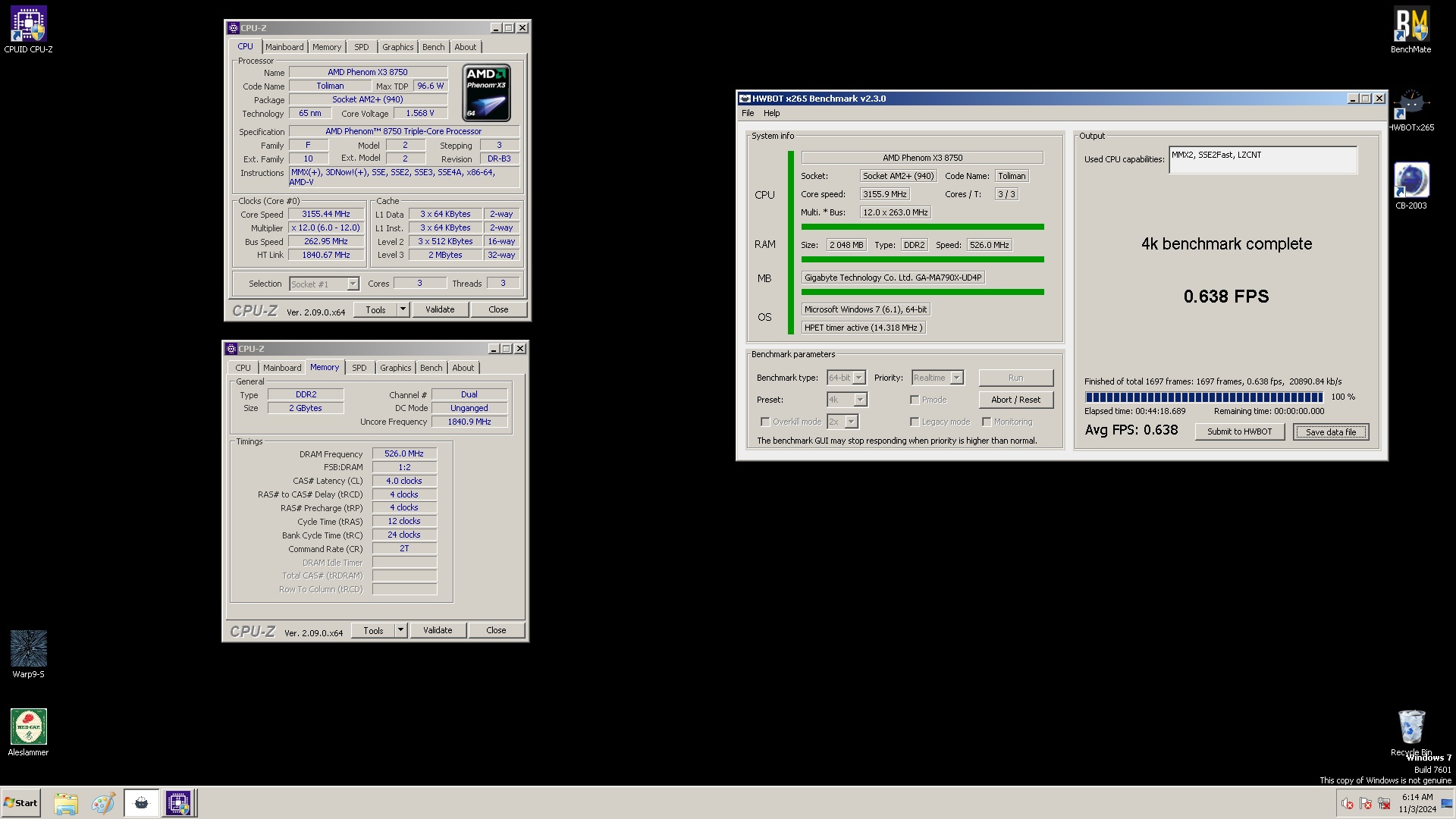The image size is (1456, 819).
Task: Click Save data file button
Action: point(1331,431)
